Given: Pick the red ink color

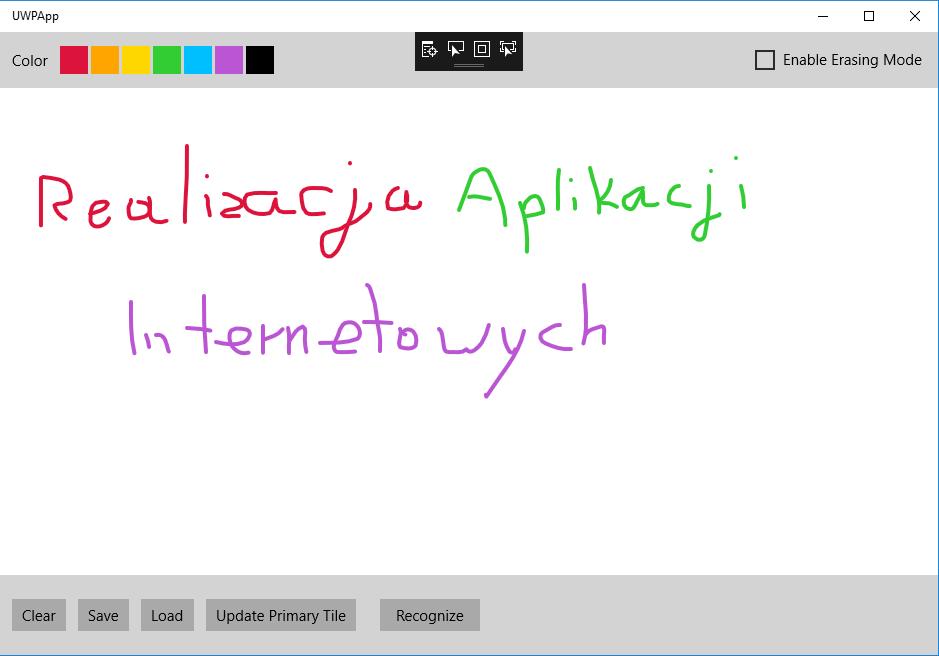Looking at the screenshot, I should [x=74, y=60].
